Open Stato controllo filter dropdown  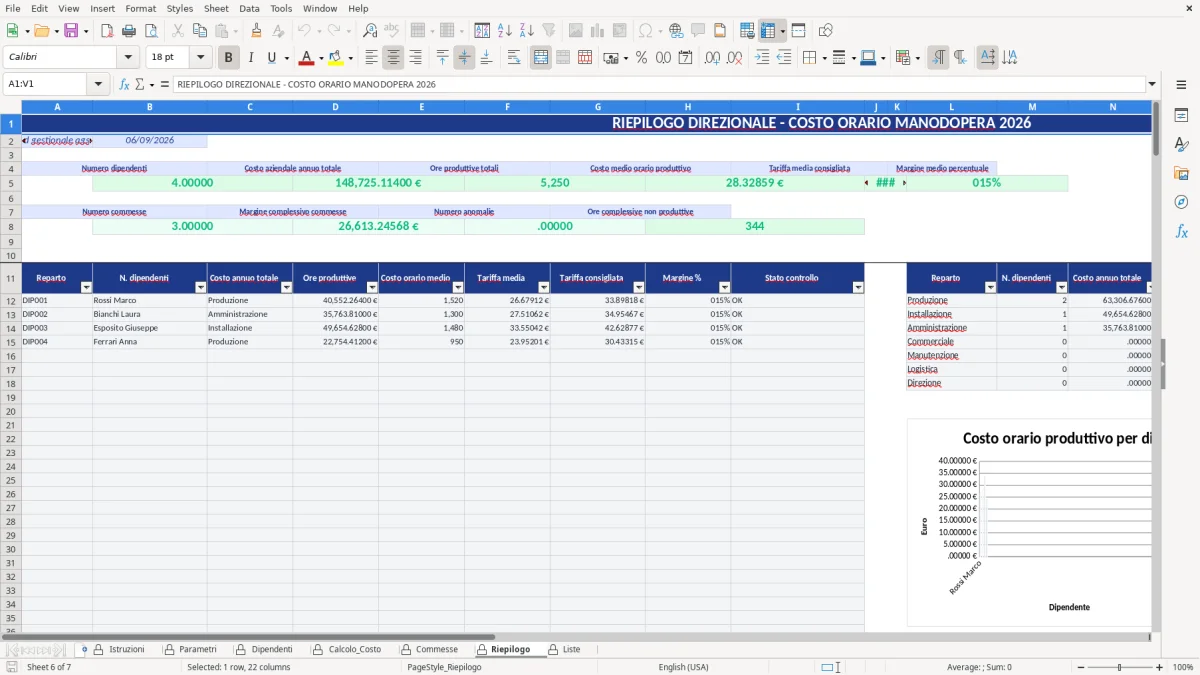[x=858, y=287]
